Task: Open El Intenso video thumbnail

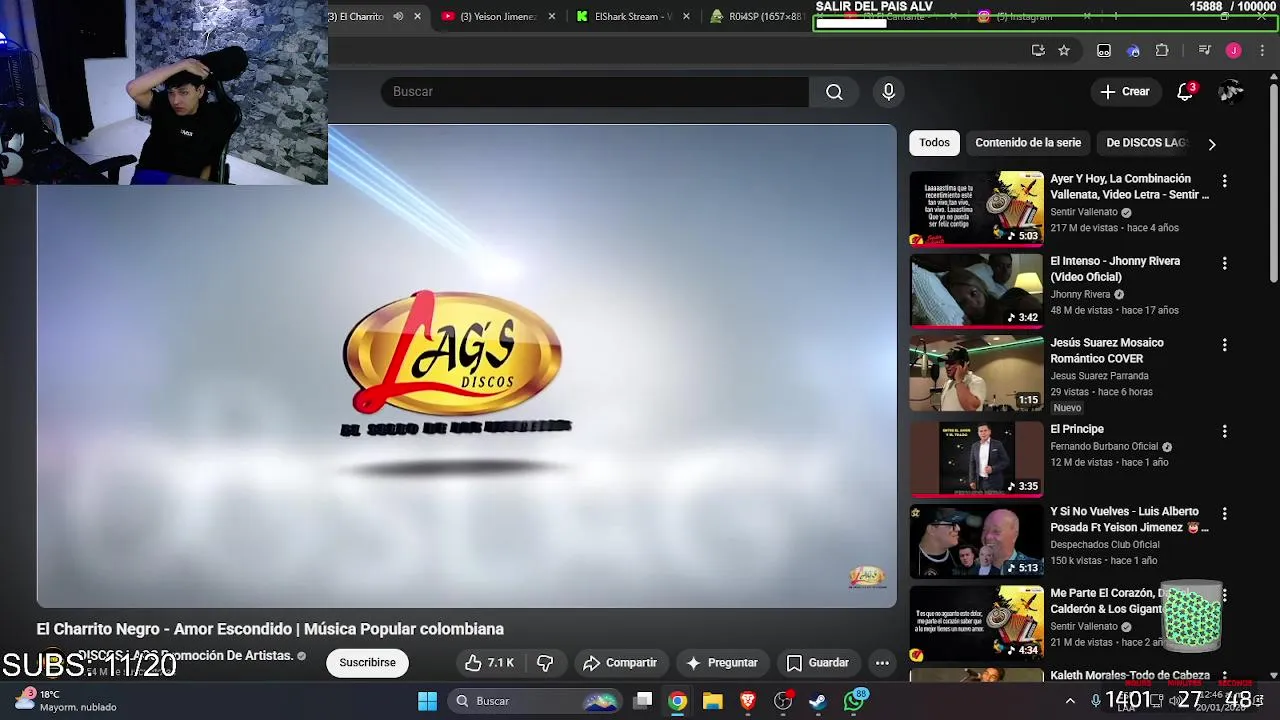Action: (976, 291)
